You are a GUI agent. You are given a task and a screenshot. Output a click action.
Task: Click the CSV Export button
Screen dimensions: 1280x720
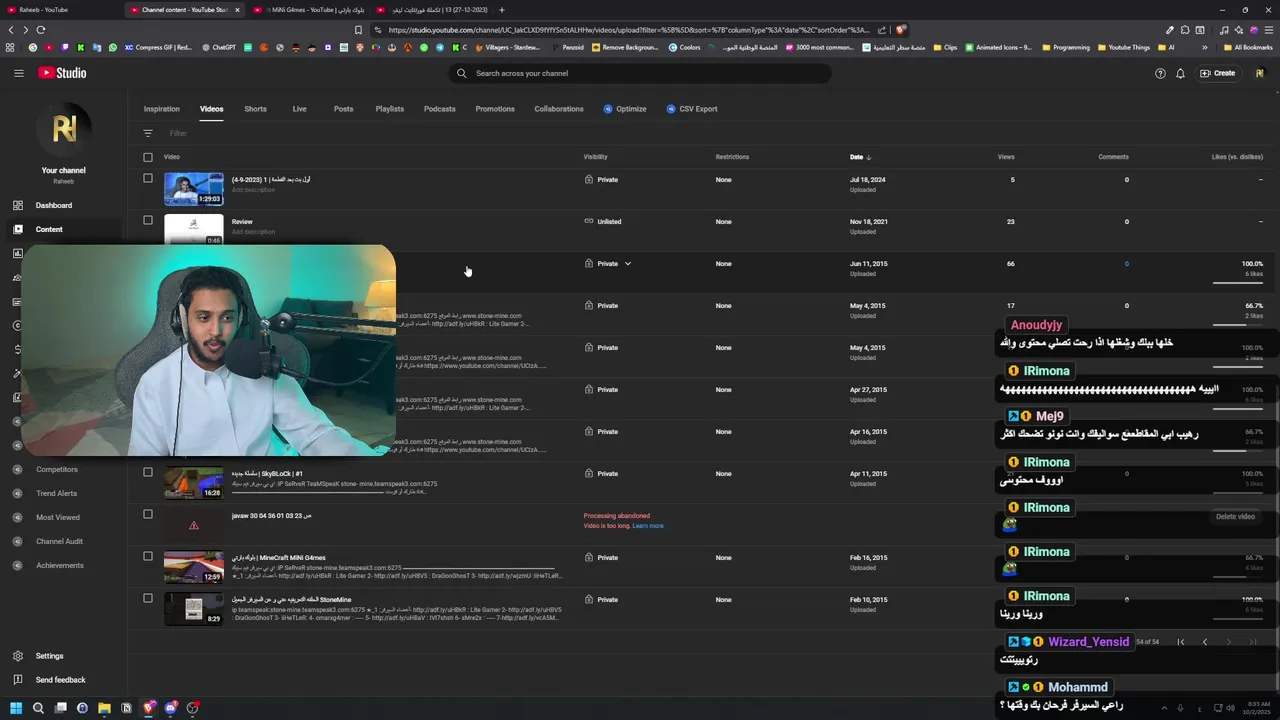(692, 109)
